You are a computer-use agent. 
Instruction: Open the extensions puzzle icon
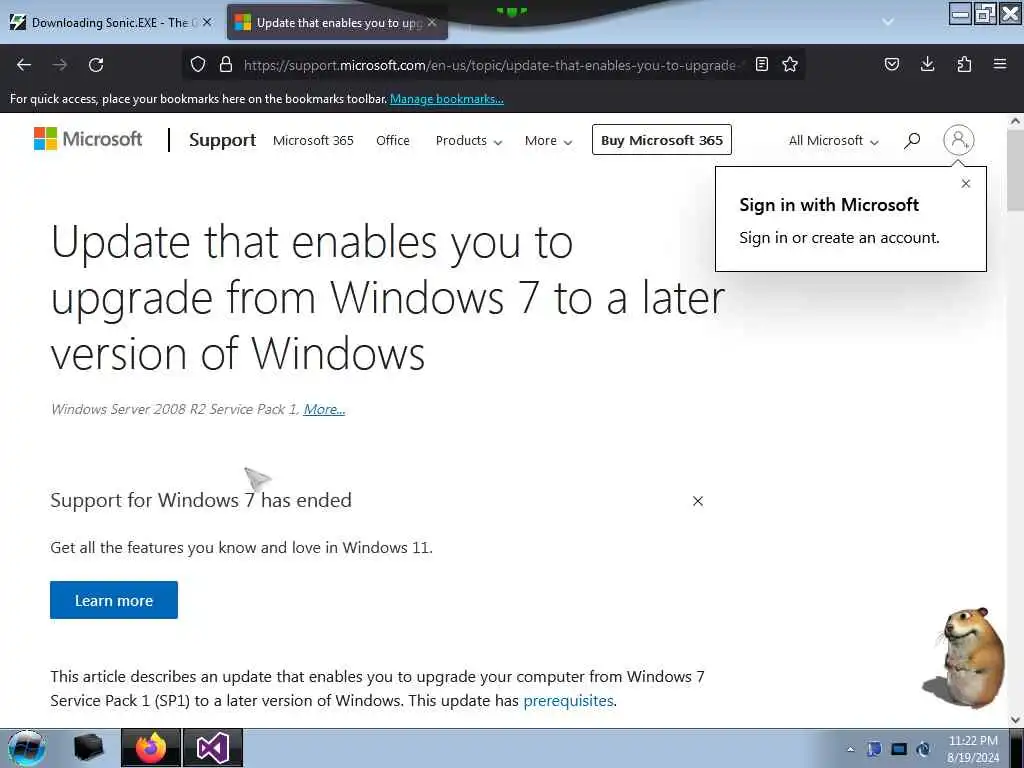pos(964,64)
